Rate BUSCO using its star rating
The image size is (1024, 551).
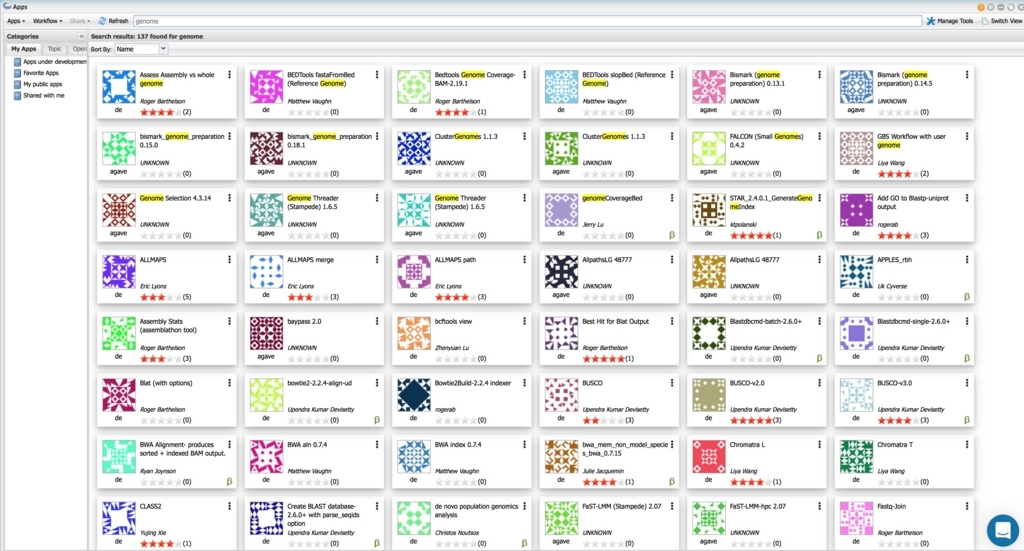(x=603, y=420)
